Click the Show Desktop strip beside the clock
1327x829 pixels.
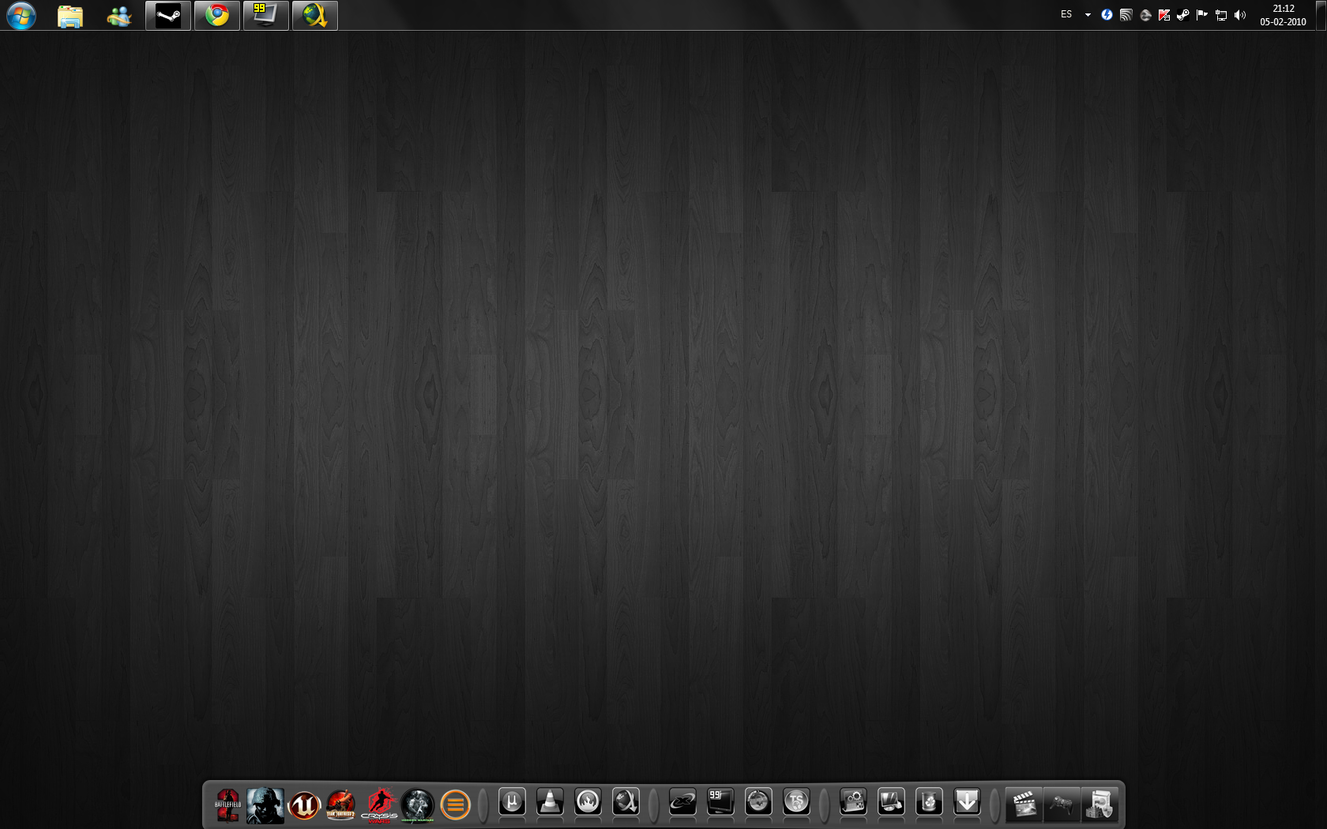point(1320,15)
